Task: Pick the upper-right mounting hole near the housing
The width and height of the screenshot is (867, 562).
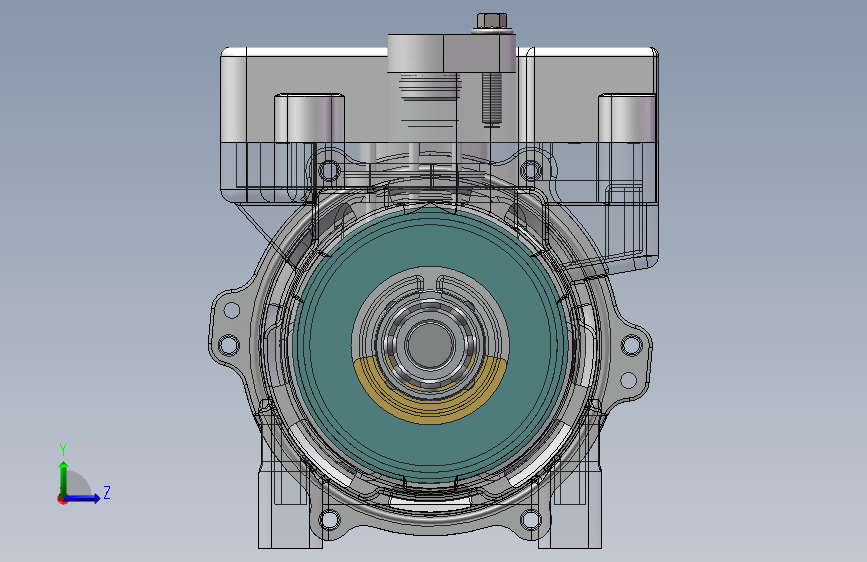Action: point(531,169)
